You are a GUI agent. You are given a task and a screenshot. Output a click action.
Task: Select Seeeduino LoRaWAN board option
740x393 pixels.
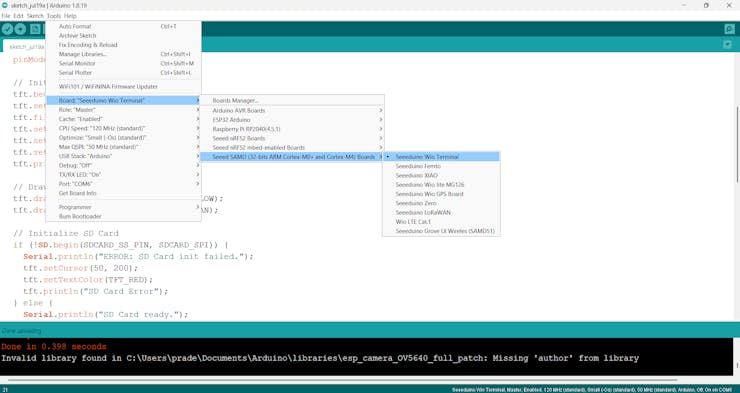pyautogui.click(x=441, y=213)
